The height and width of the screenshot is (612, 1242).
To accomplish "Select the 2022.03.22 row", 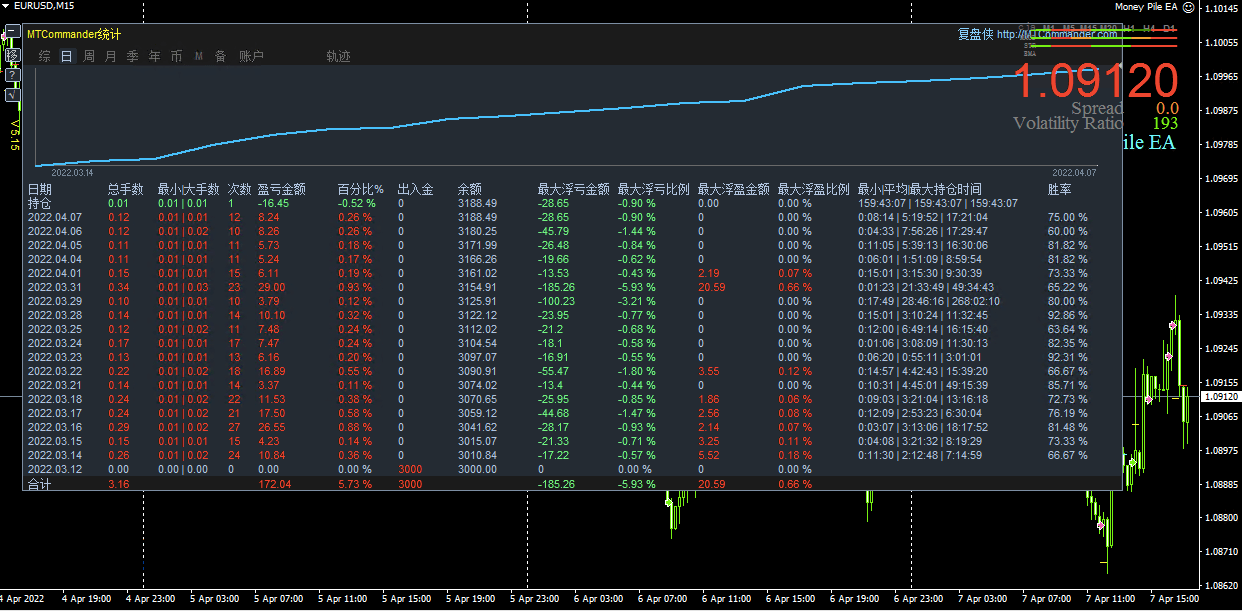I will [x=572, y=371].
